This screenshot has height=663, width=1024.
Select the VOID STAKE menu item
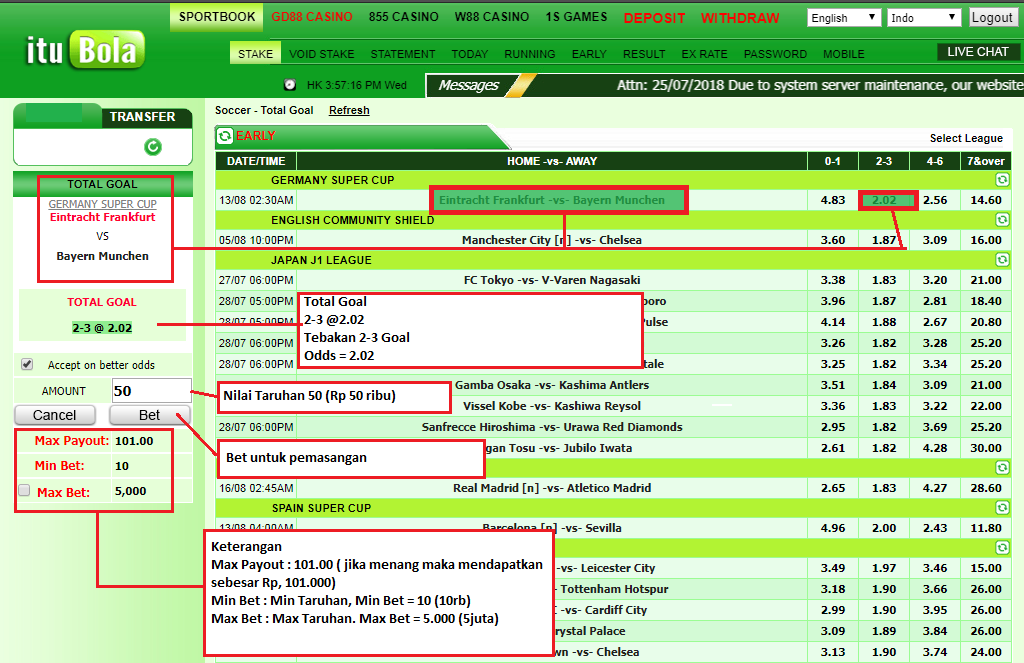(x=321, y=54)
